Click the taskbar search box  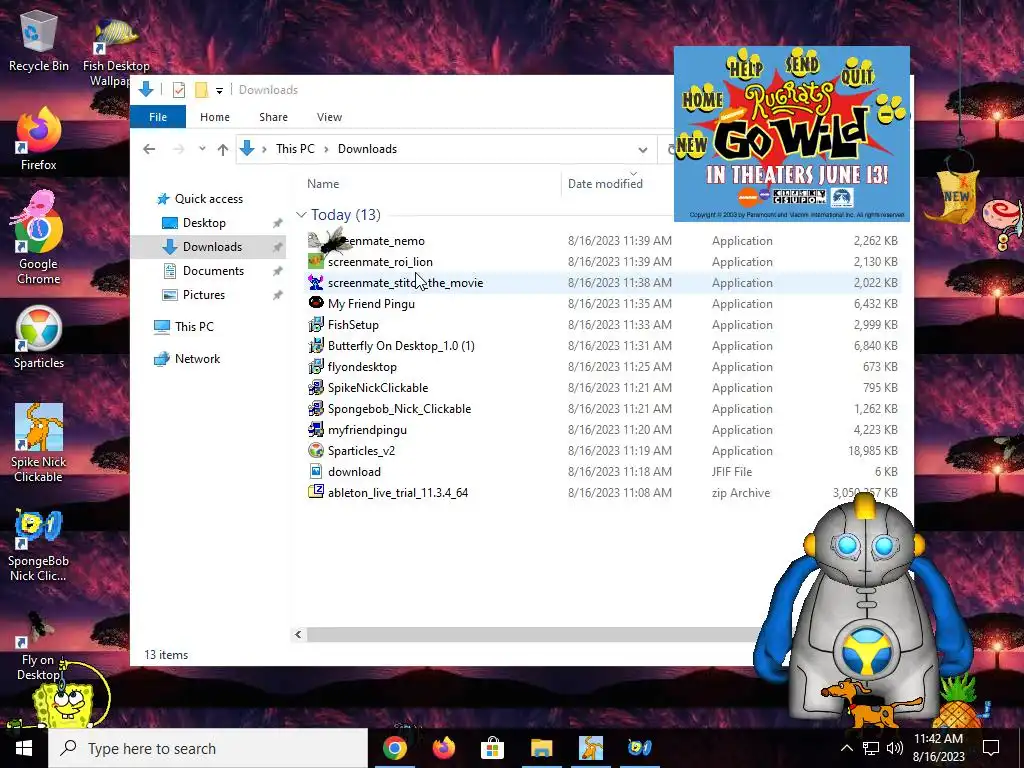[x=208, y=748]
